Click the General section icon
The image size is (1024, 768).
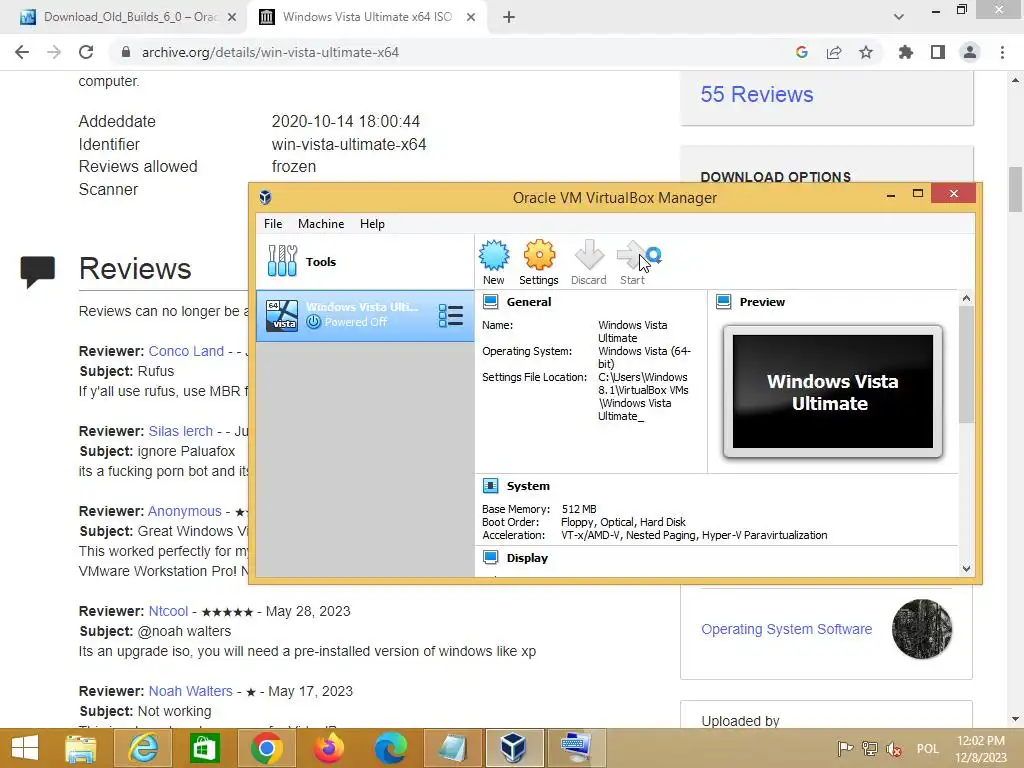pos(490,302)
